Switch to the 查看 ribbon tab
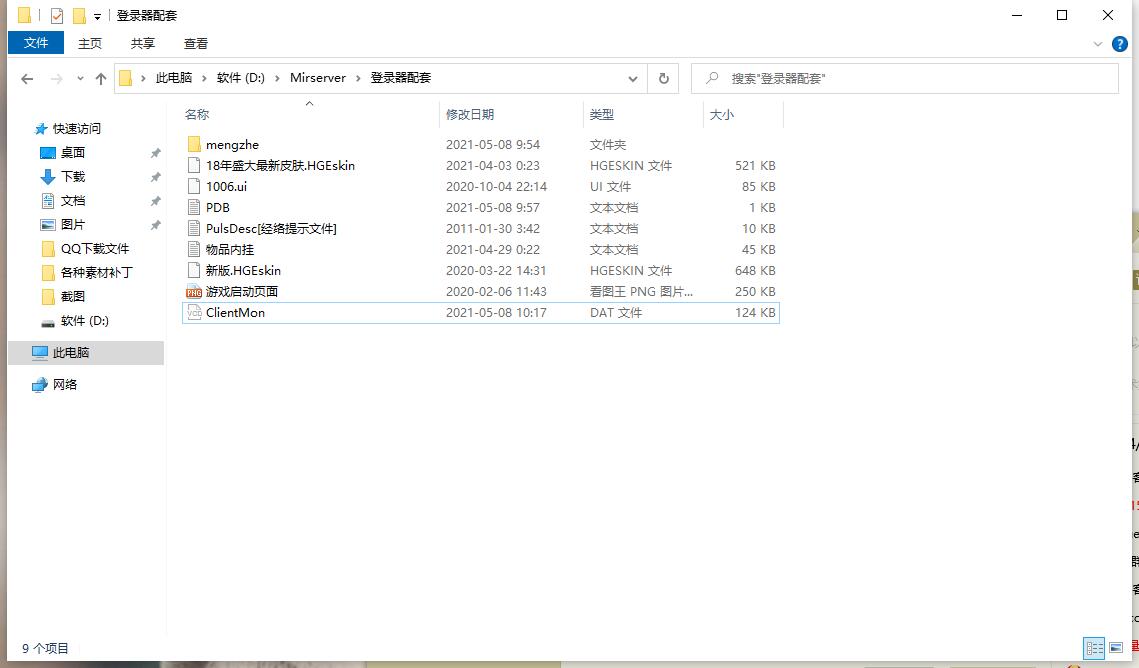The height and width of the screenshot is (668, 1139). click(196, 43)
